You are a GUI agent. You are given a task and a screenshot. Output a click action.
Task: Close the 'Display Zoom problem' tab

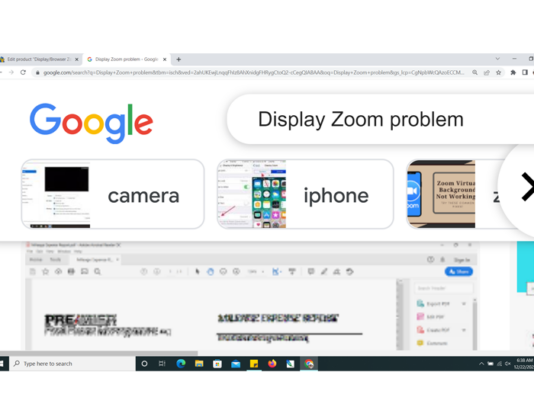click(164, 59)
